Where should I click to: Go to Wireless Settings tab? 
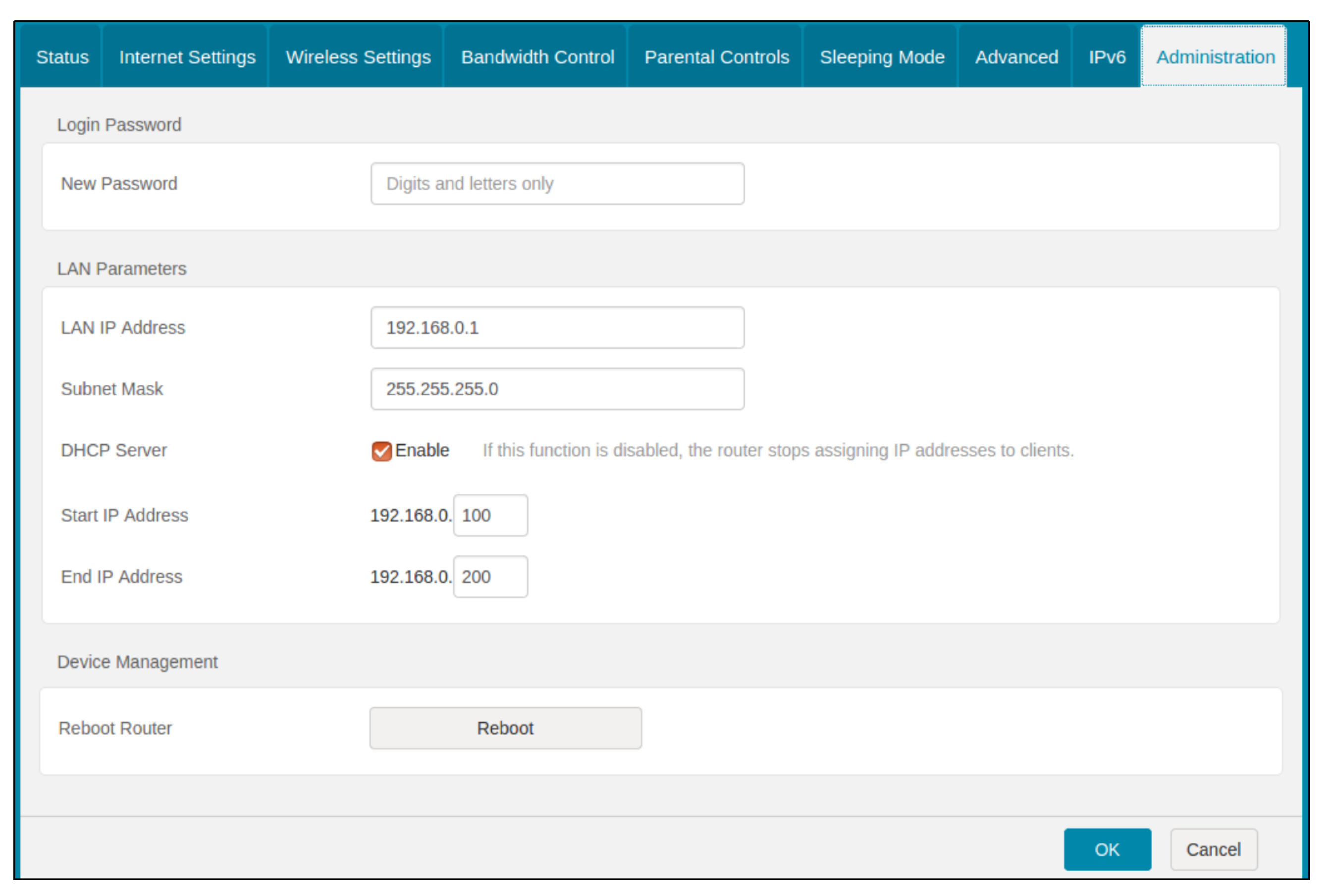(358, 57)
